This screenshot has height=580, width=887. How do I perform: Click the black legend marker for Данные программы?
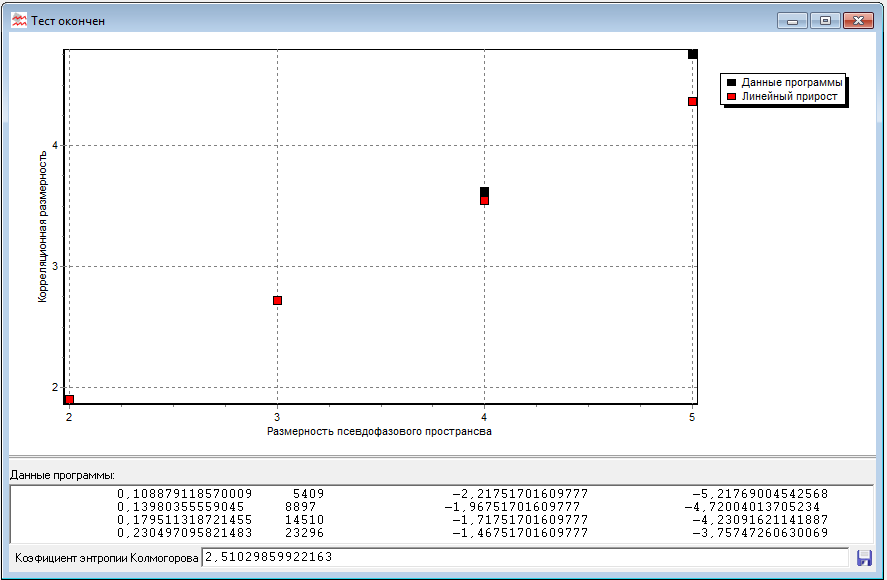(732, 82)
